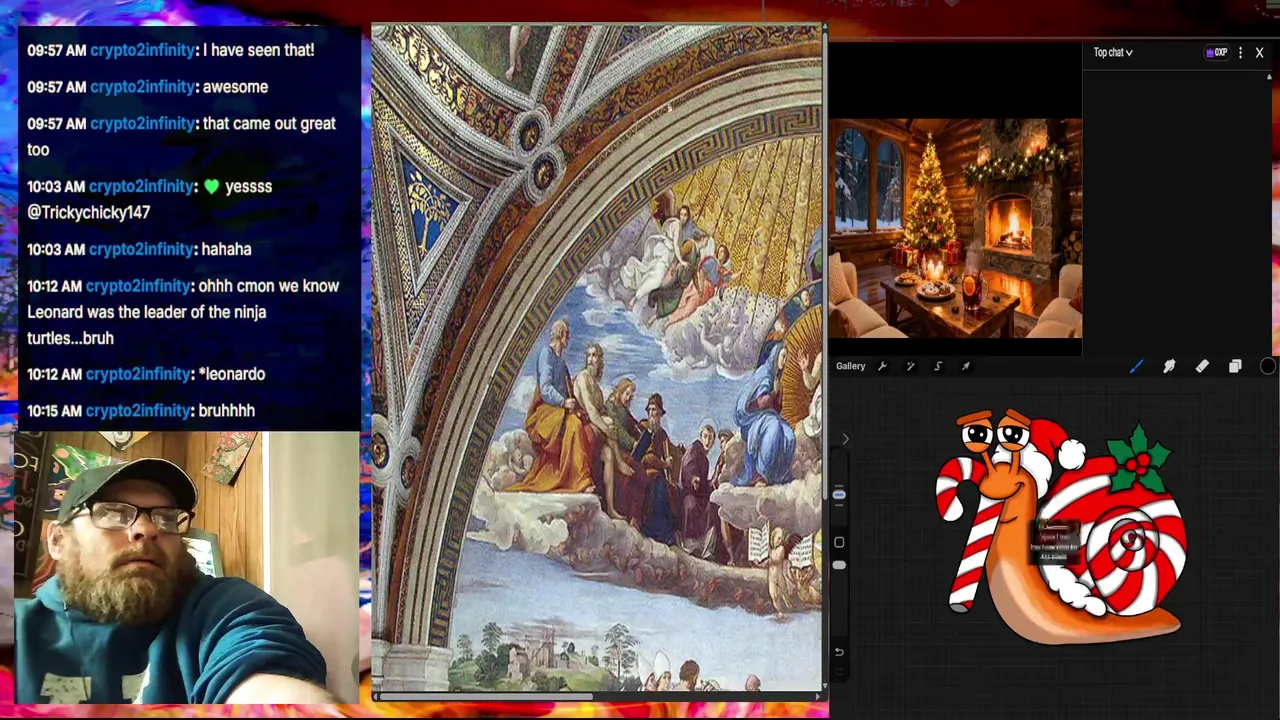Screen dimensions: 1280x720
Task: Click the brush opacity slider handle
Action: click(x=839, y=565)
